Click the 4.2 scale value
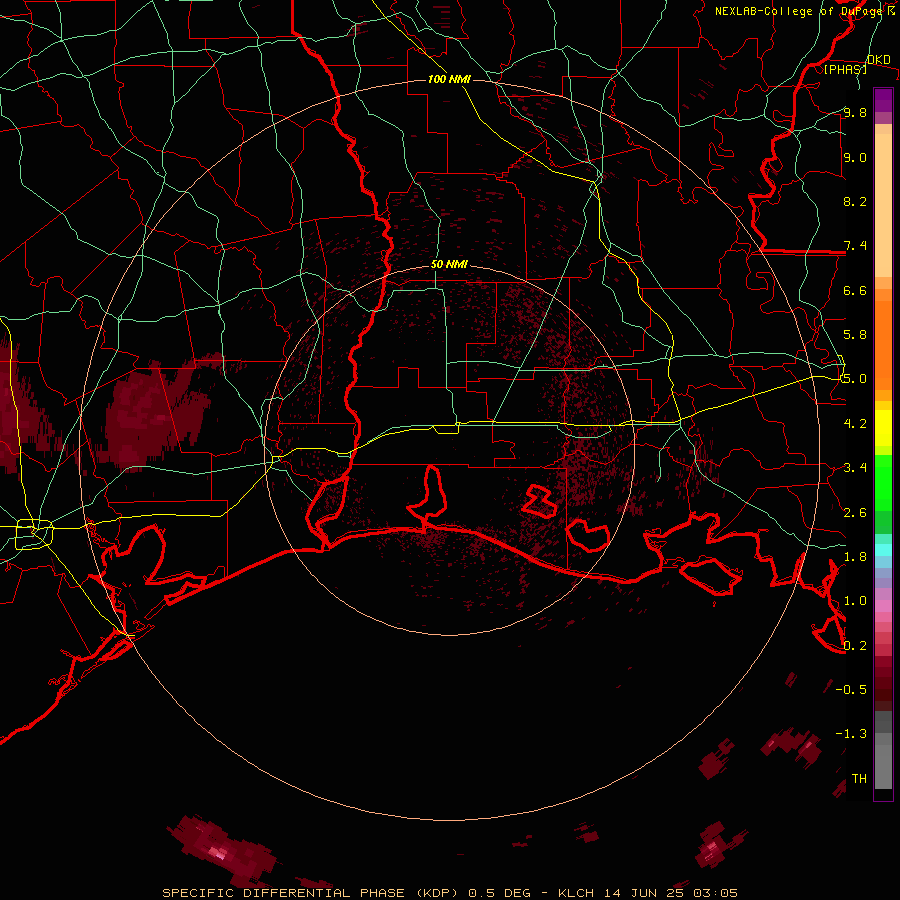The image size is (900, 900). coord(855,424)
